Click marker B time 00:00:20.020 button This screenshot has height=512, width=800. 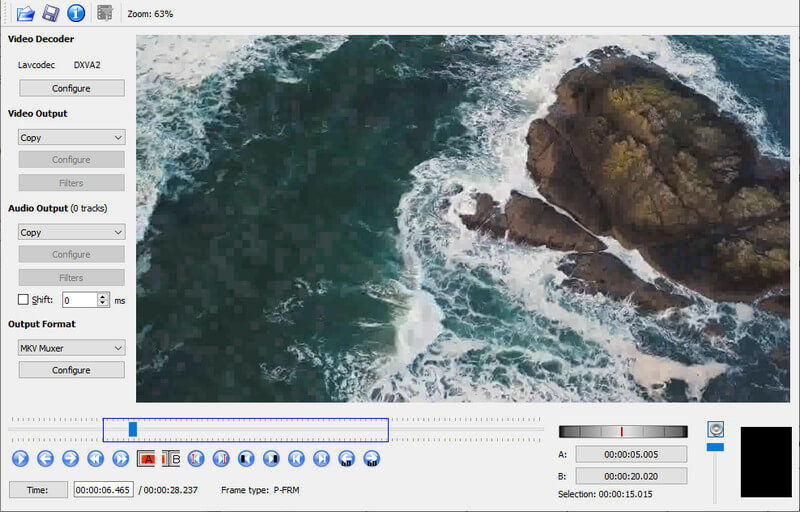[631, 476]
